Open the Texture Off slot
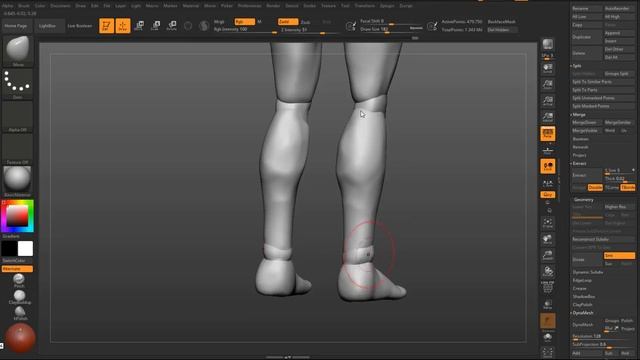The image size is (640, 360). [x=18, y=149]
